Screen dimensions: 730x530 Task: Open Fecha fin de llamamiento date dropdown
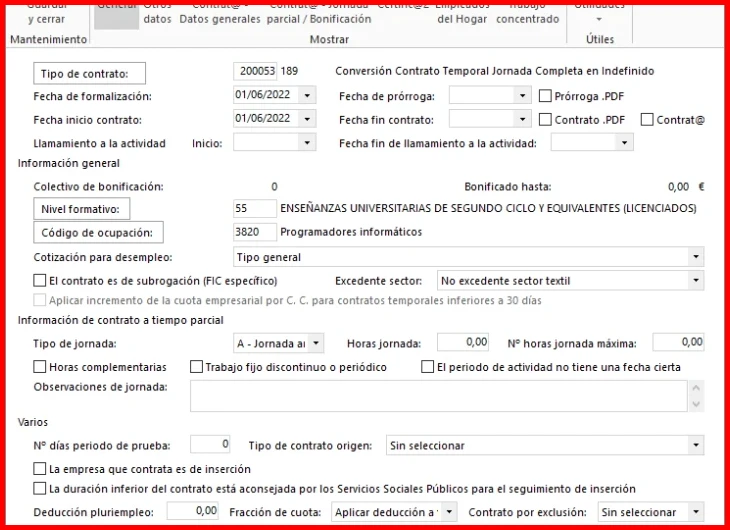click(x=625, y=143)
